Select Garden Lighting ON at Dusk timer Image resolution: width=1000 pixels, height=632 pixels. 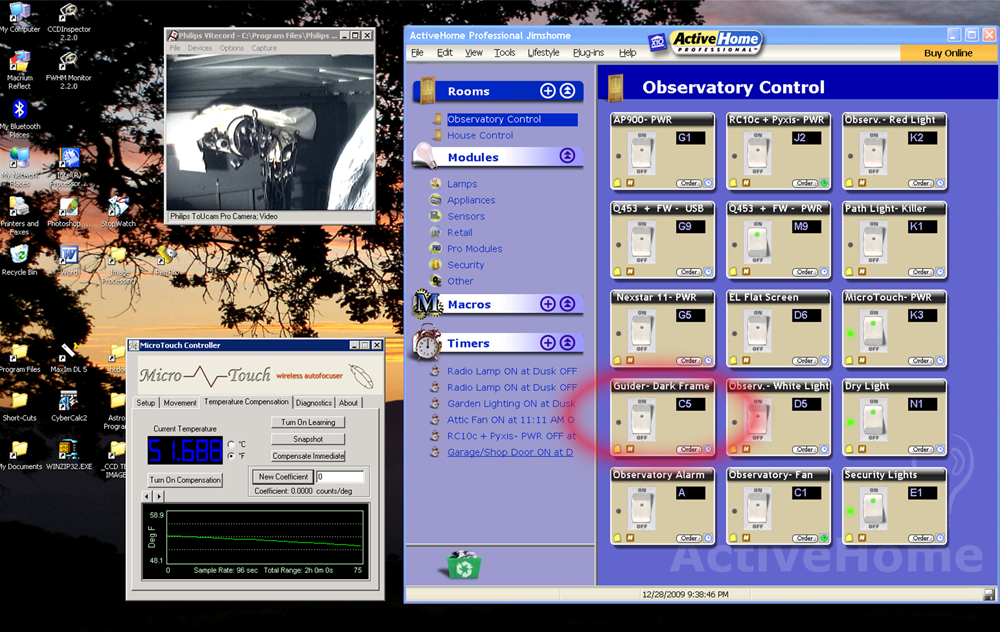tap(511, 403)
